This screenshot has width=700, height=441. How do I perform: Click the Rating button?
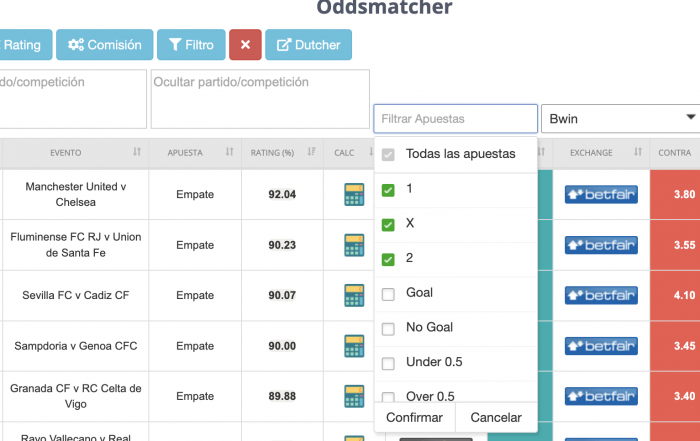25,45
